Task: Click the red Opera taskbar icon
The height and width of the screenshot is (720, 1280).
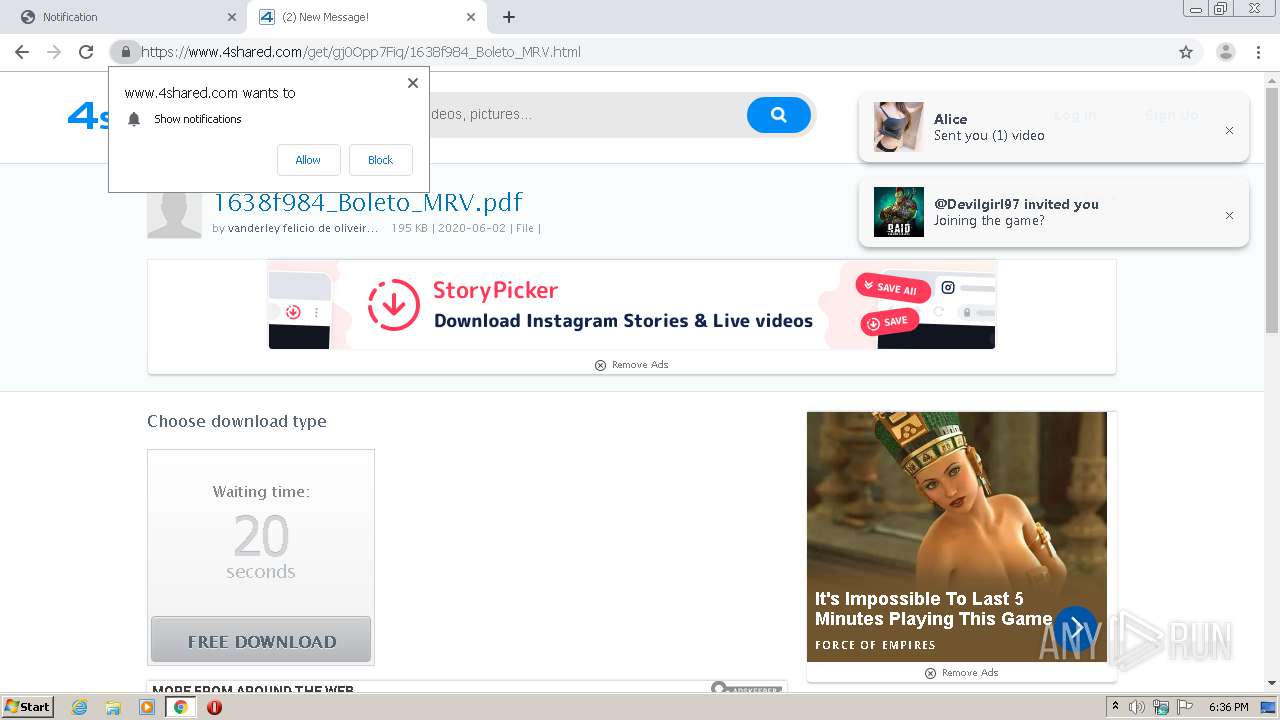Action: pos(214,707)
